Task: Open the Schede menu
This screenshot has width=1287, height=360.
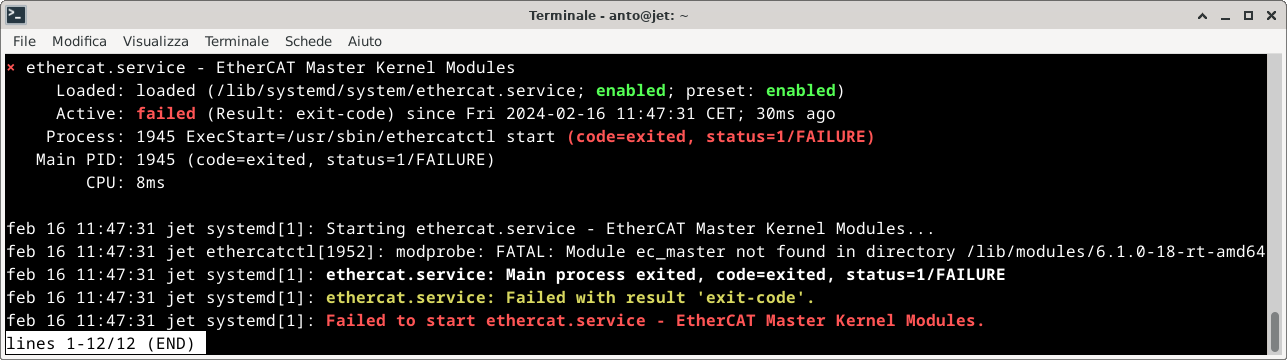Action: (308, 41)
